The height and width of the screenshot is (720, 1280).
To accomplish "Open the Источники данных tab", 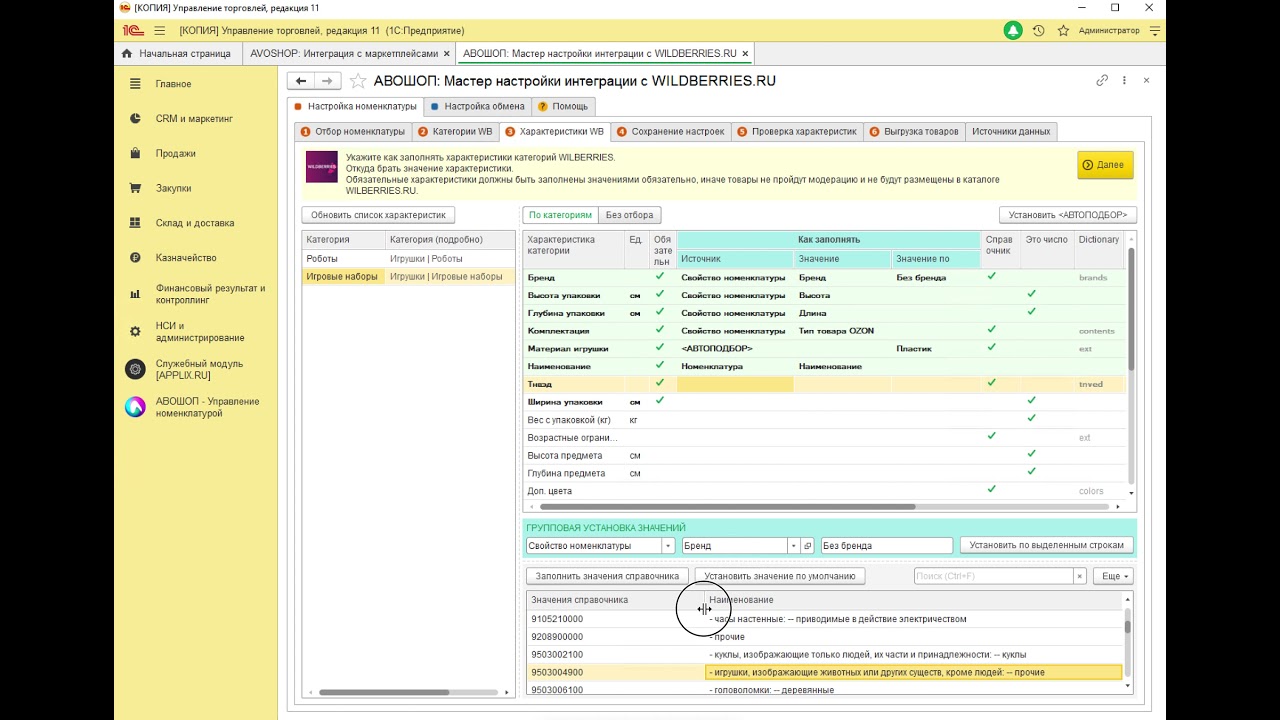I will coord(1011,131).
